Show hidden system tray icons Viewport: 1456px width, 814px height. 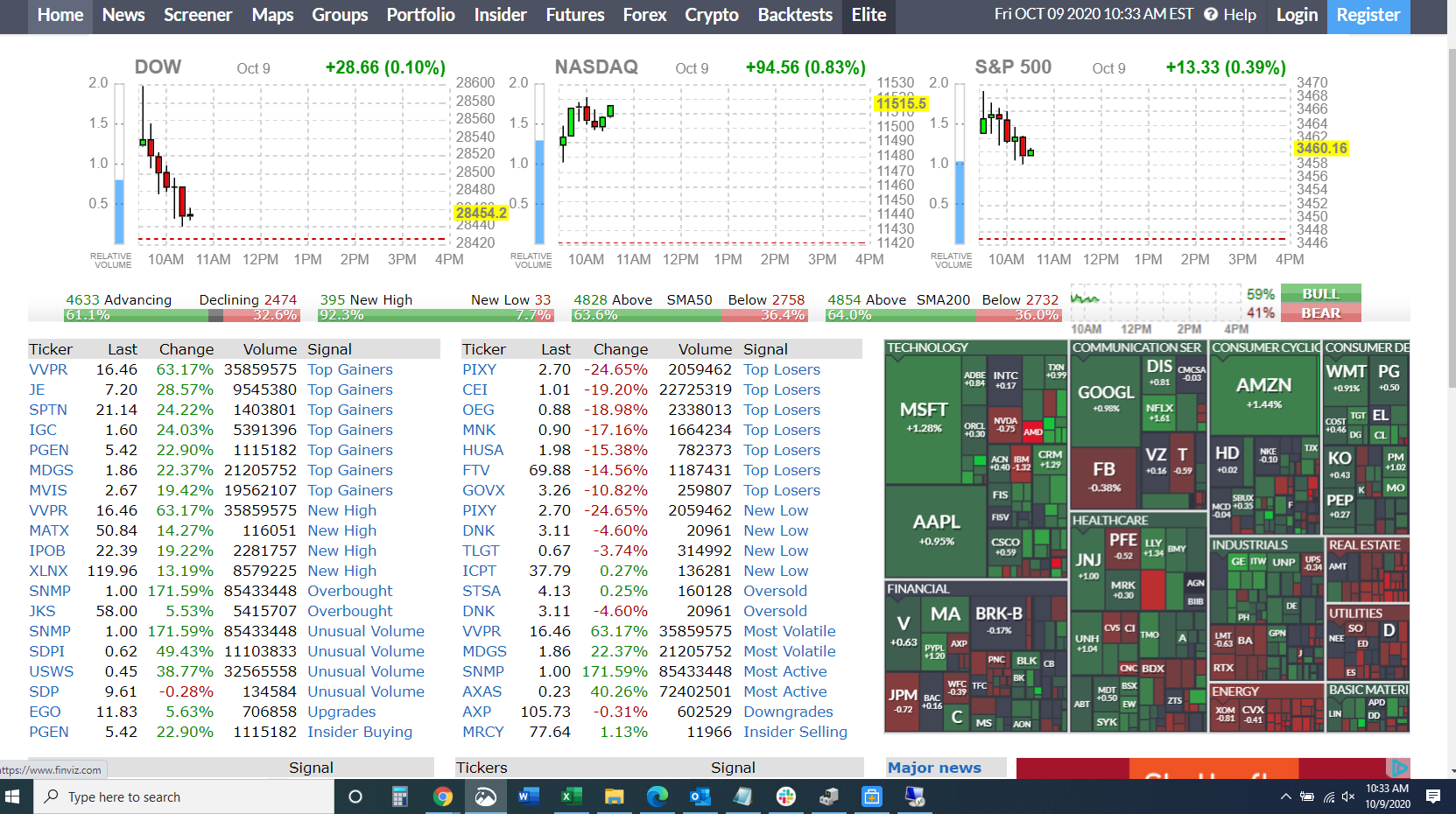click(x=1285, y=796)
